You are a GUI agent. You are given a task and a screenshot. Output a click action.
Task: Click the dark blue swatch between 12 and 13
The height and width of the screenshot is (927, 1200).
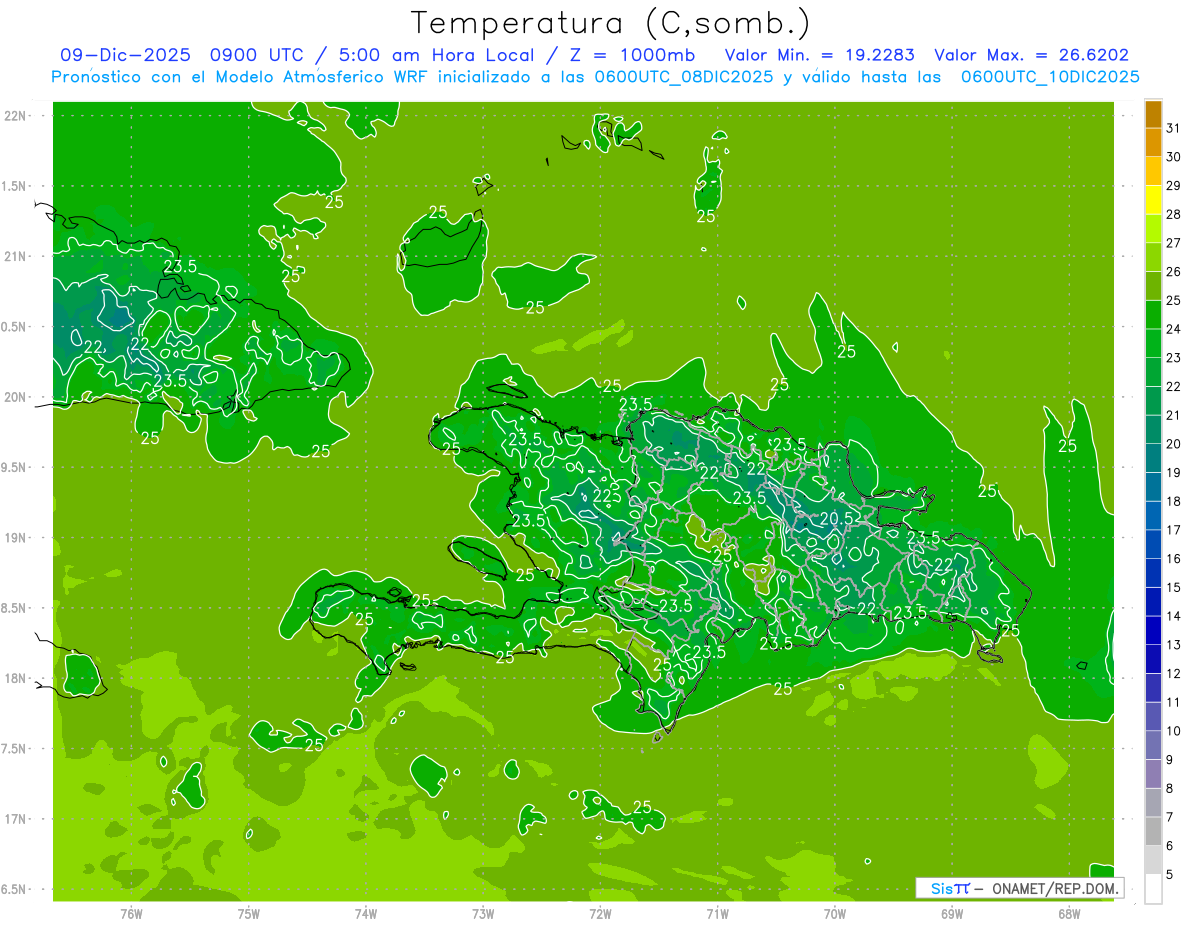[1153, 659]
